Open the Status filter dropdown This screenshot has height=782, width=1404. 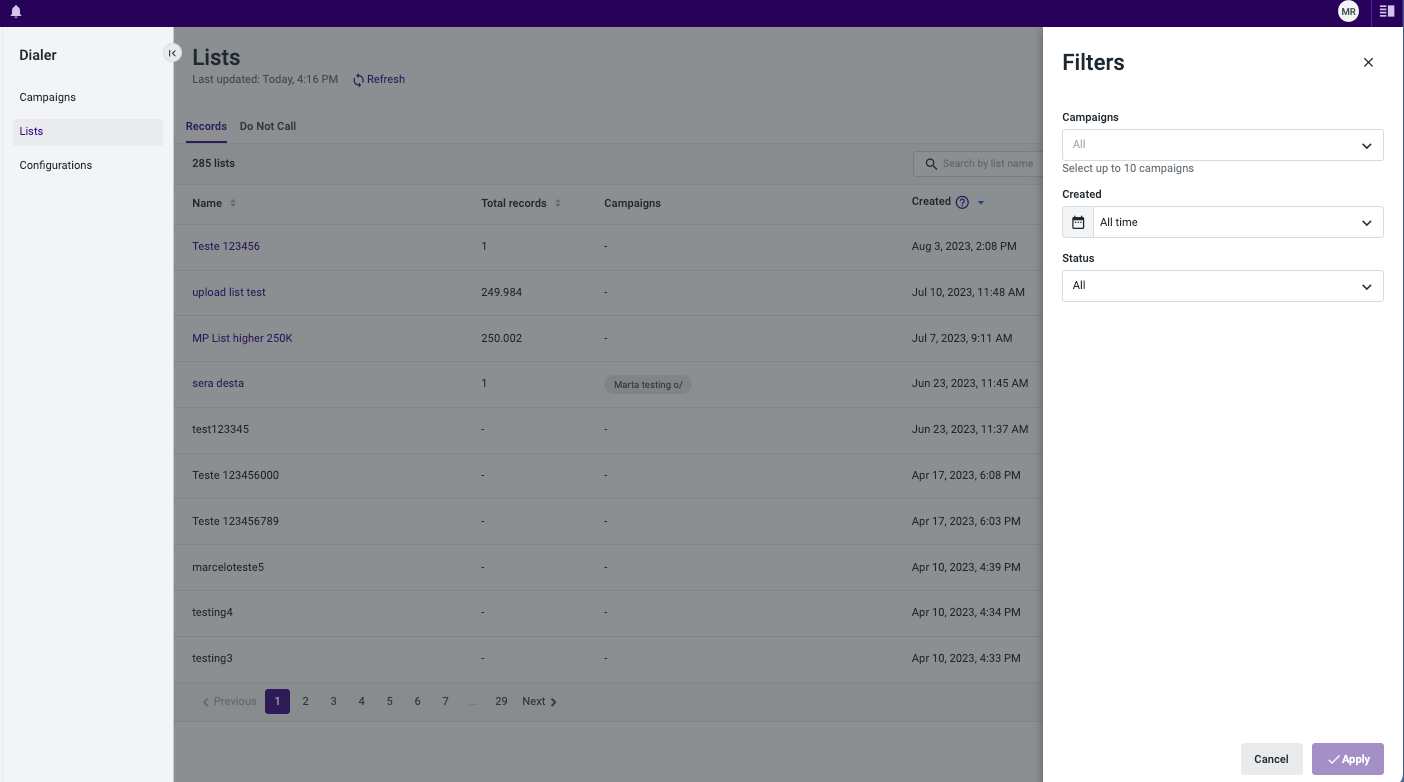pyautogui.click(x=1222, y=286)
